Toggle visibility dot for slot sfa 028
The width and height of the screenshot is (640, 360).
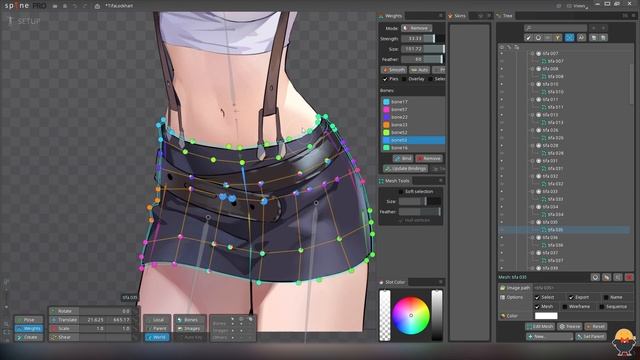[502, 146]
